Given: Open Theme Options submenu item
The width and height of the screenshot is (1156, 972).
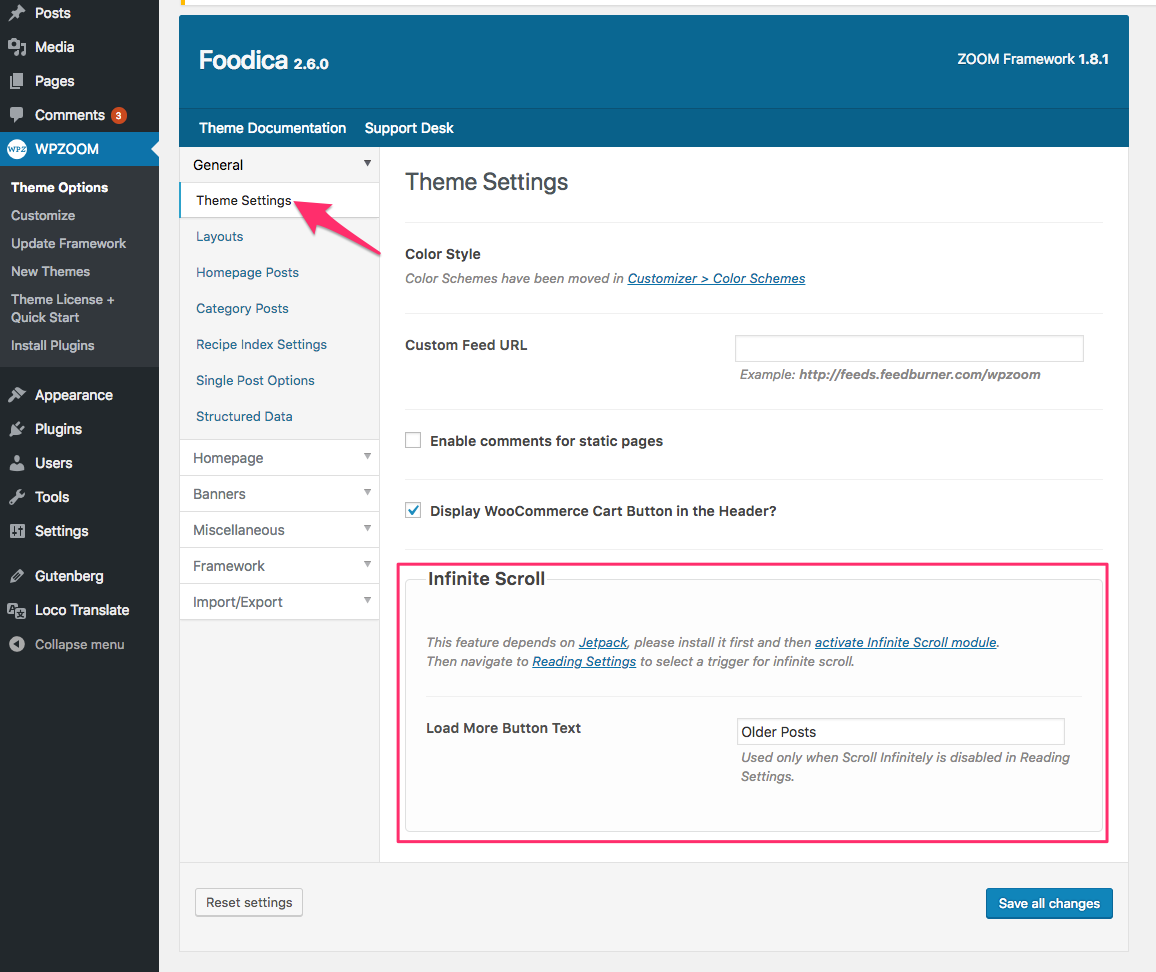Looking at the screenshot, I should [x=60, y=187].
